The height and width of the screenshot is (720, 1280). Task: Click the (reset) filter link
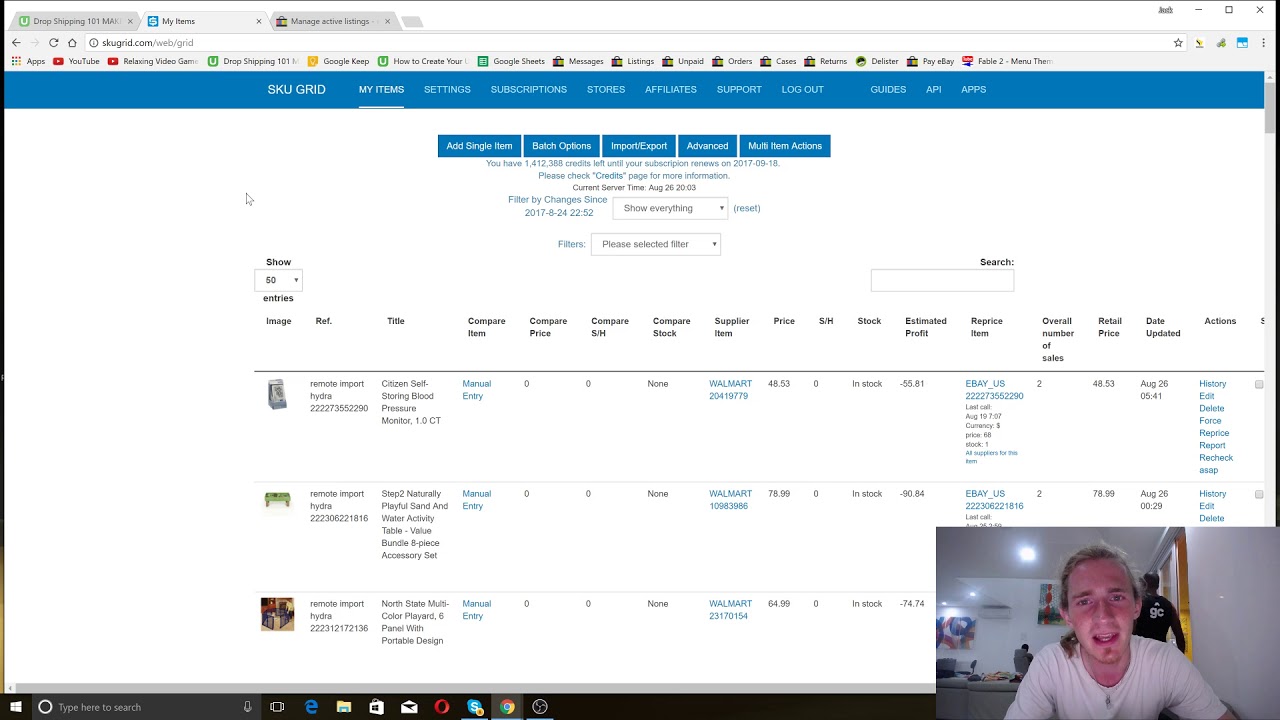(747, 208)
